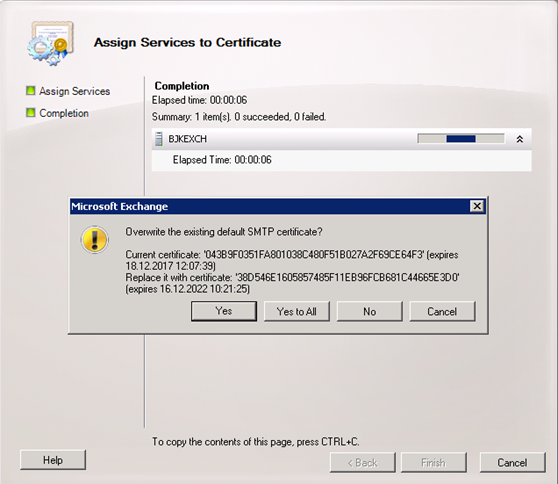Click the BJKEXCH server row name
Image resolution: width=558 pixels, height=484 pixels.
pos(187,139)
